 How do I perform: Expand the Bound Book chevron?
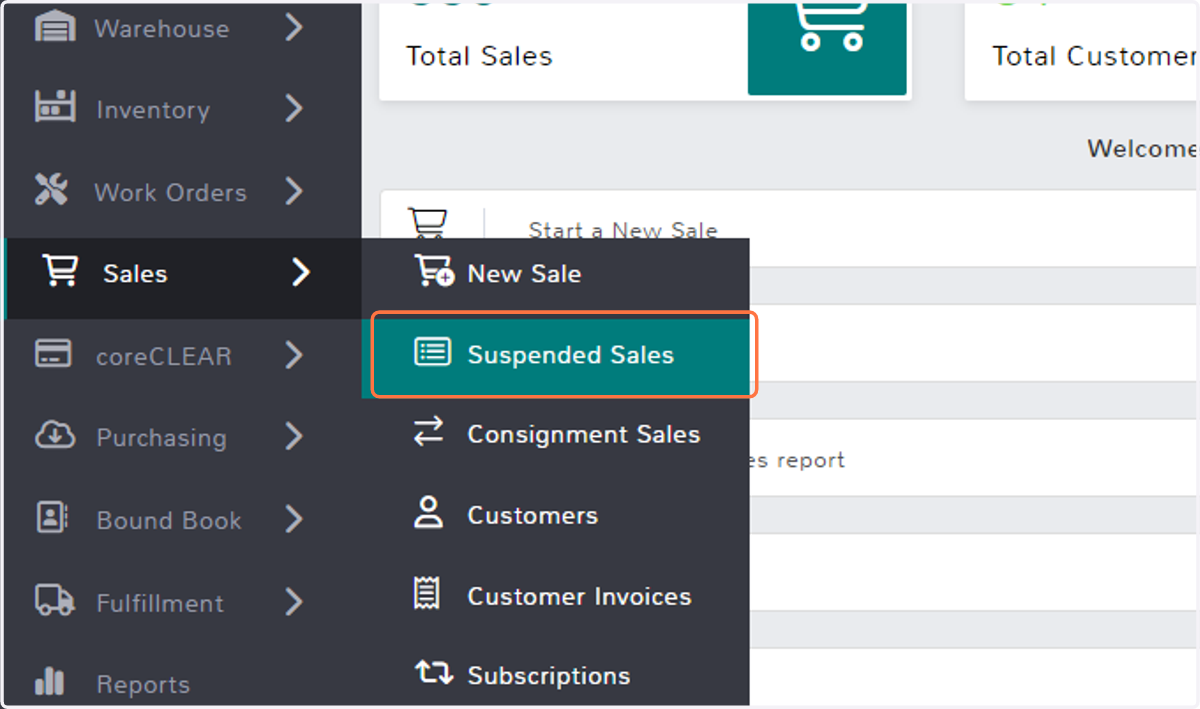pos(293,518)
